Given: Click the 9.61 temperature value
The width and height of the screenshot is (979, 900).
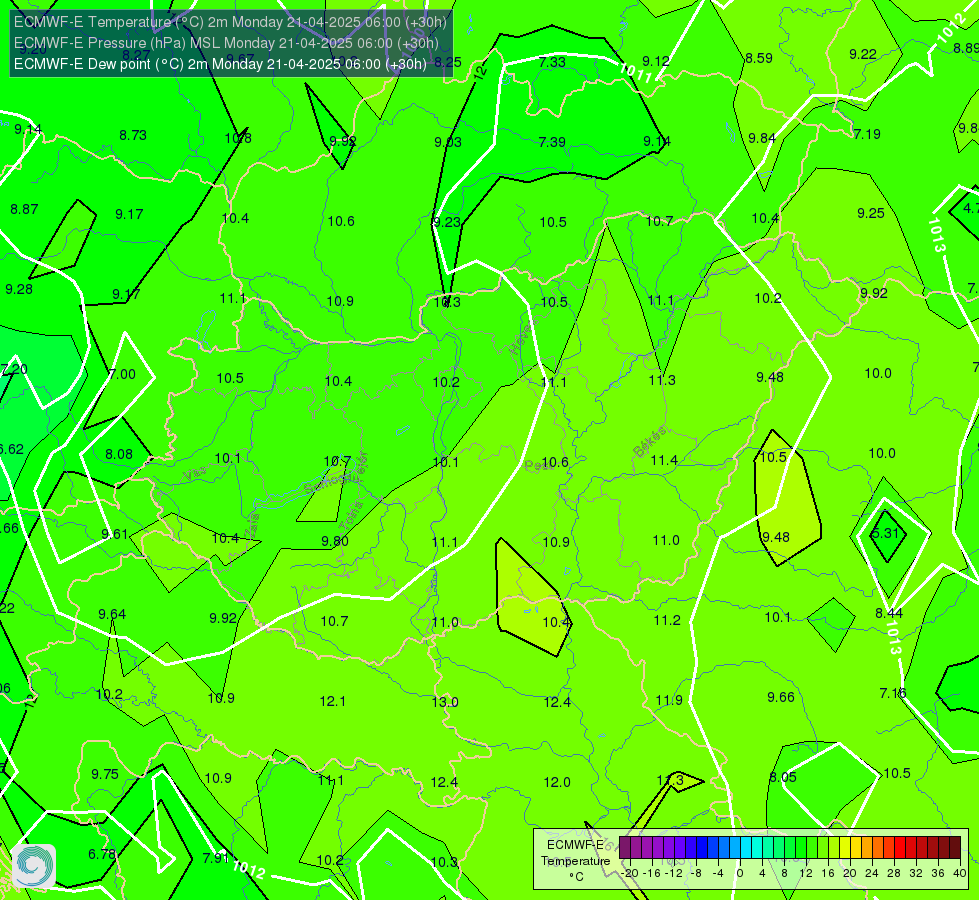Looking at the screenshot, I should (115, 534).
